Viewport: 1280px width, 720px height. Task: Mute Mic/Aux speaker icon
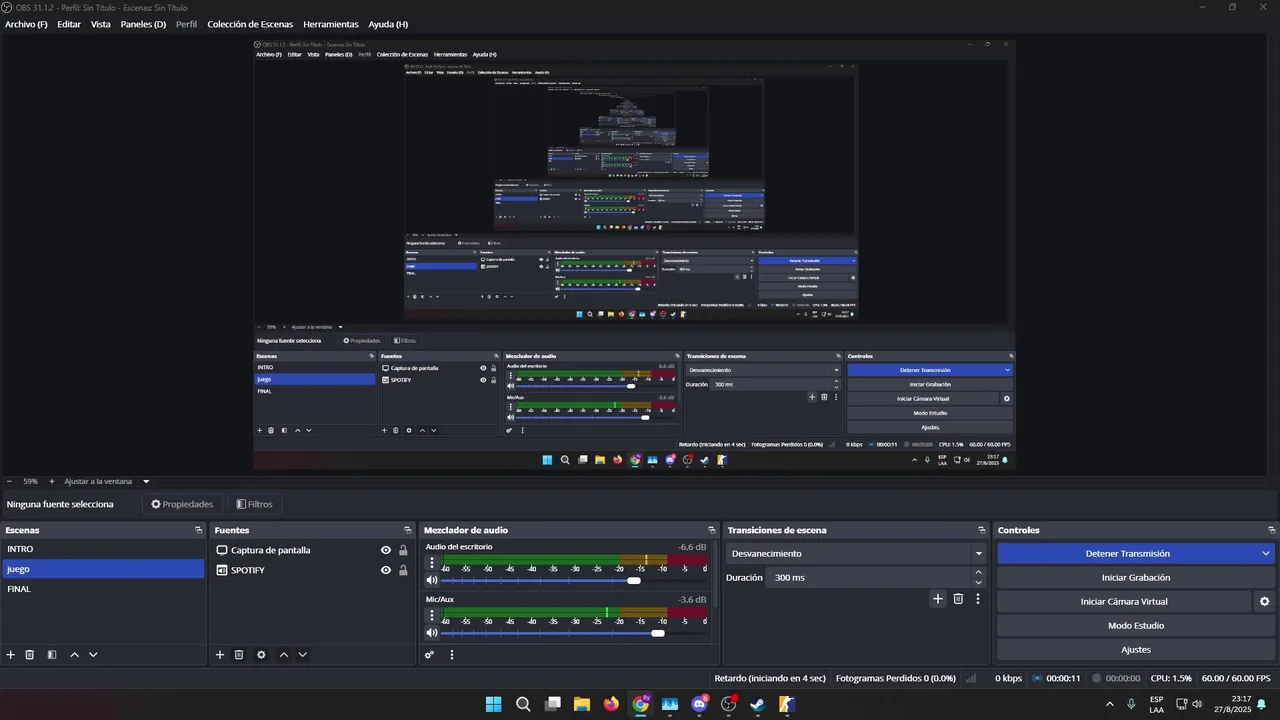432,632
